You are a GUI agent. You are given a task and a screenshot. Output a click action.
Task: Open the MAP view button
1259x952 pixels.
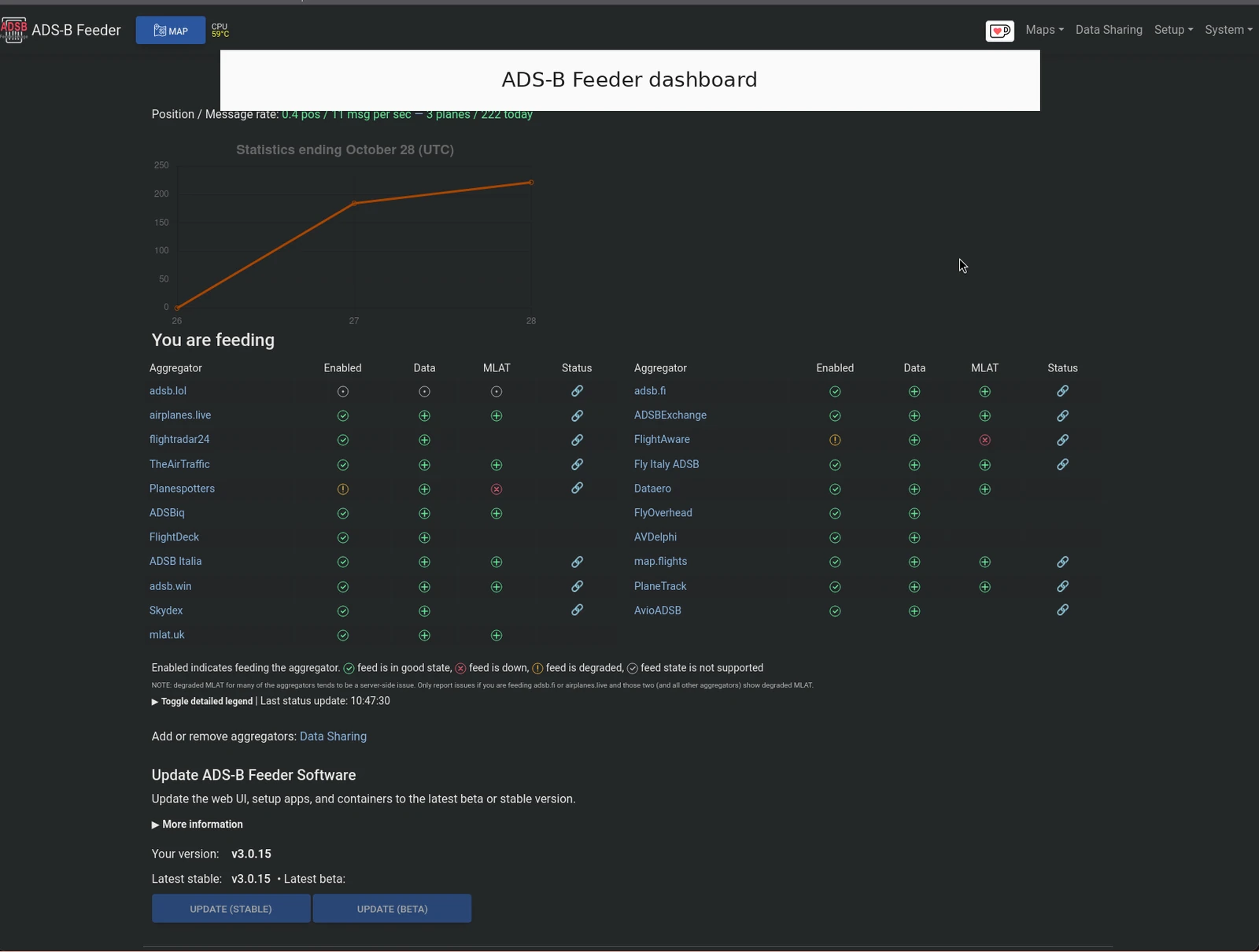click(x=171, y=31)
